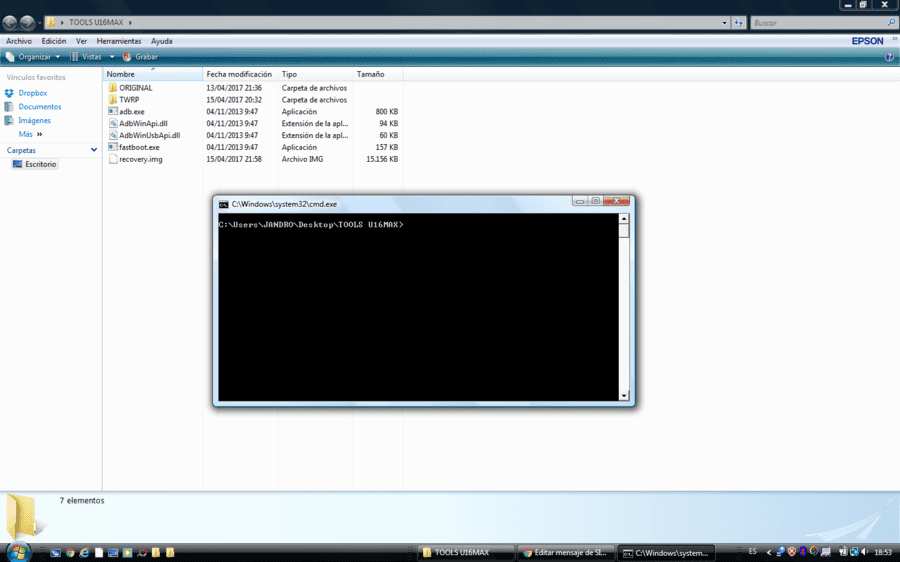Image resolution: width=900 pixels, height=562 pixels.
Task: Open the Vistas dropdown arrow
Action: (112, 57)
